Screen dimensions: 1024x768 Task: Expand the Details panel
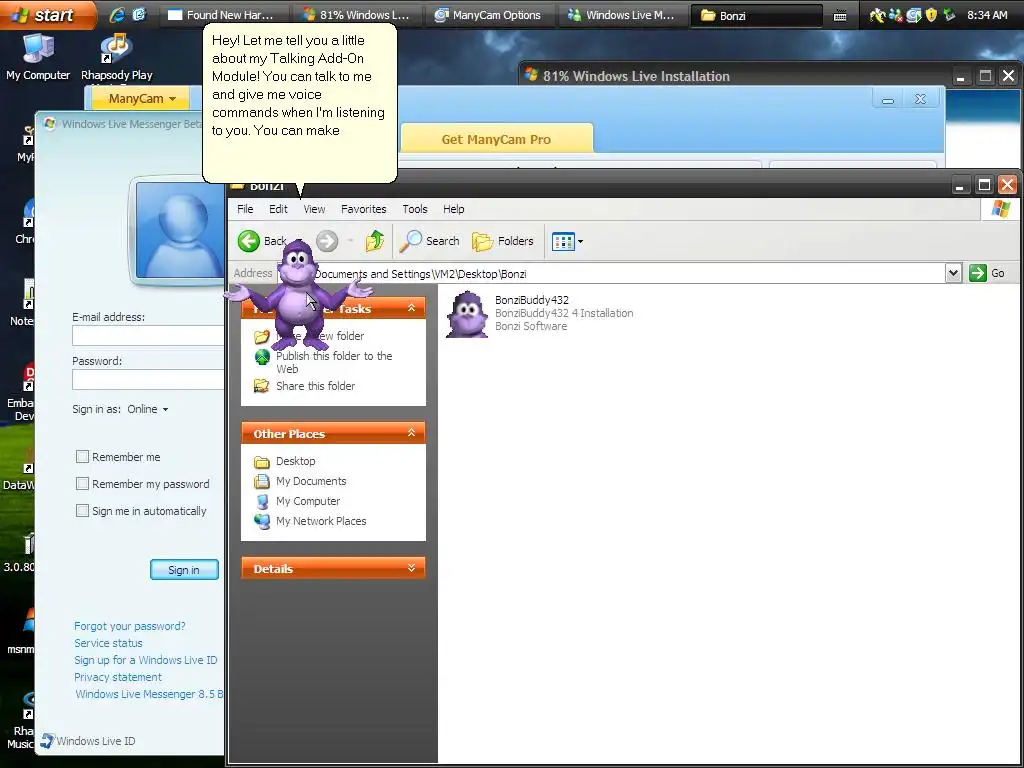click(x=411, y=568)
